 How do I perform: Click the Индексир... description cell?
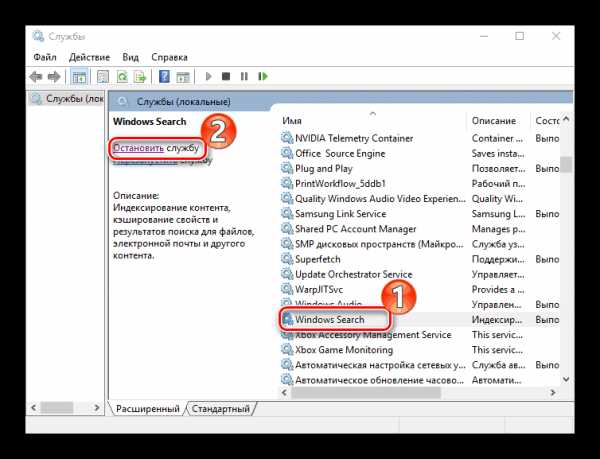[497, 319]
